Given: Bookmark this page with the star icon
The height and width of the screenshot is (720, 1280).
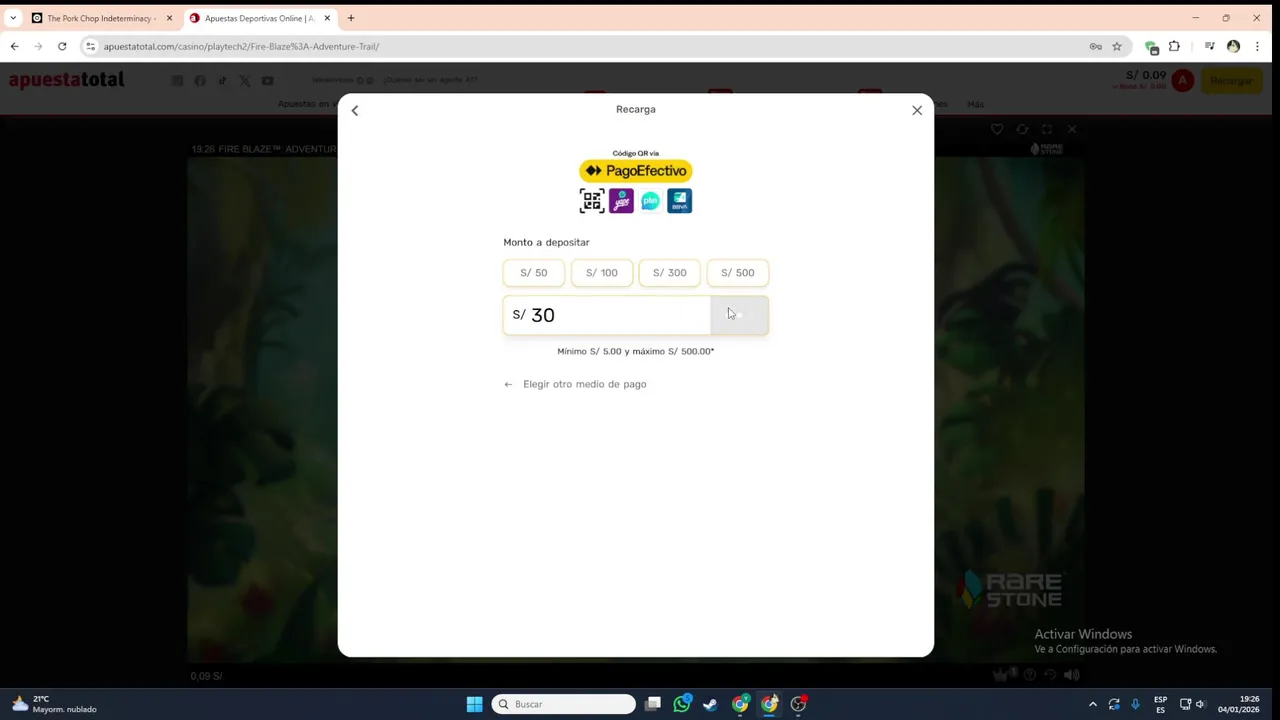Looking at the screenshot, I should 1117,46.
